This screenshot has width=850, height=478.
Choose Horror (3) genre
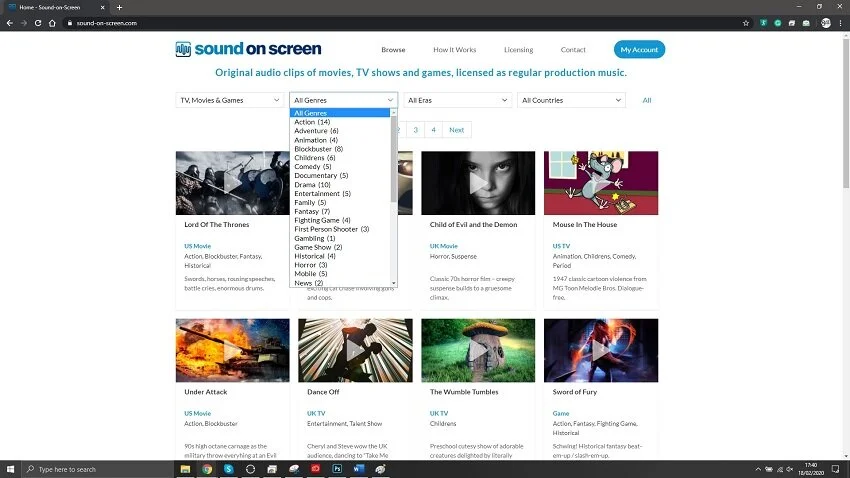(340, 264)
